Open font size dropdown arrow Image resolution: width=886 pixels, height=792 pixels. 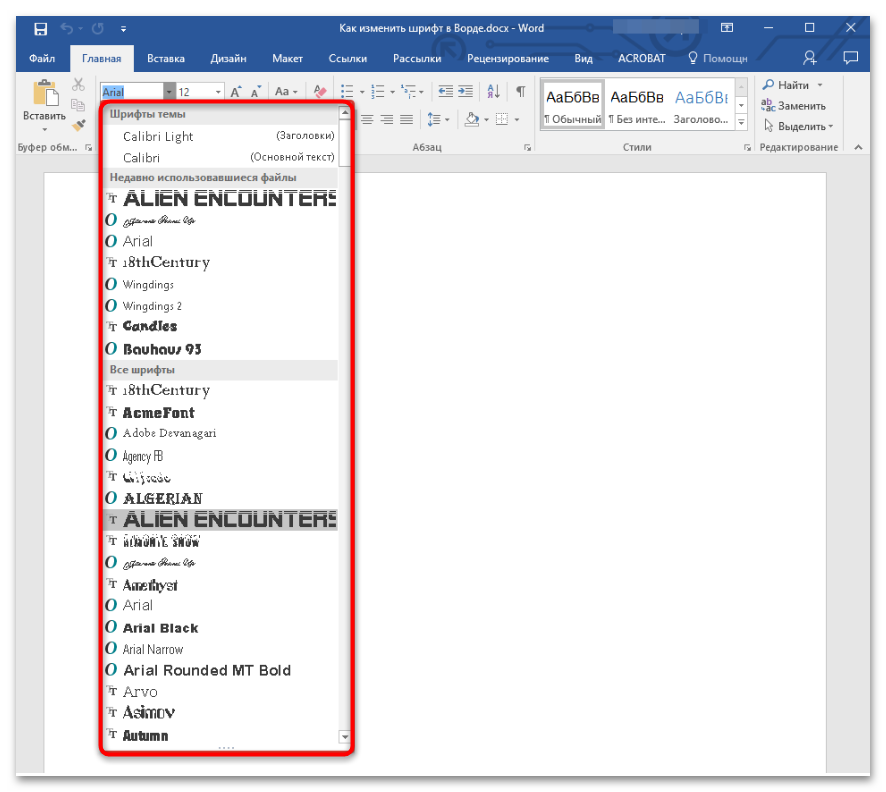click(218, 92)
